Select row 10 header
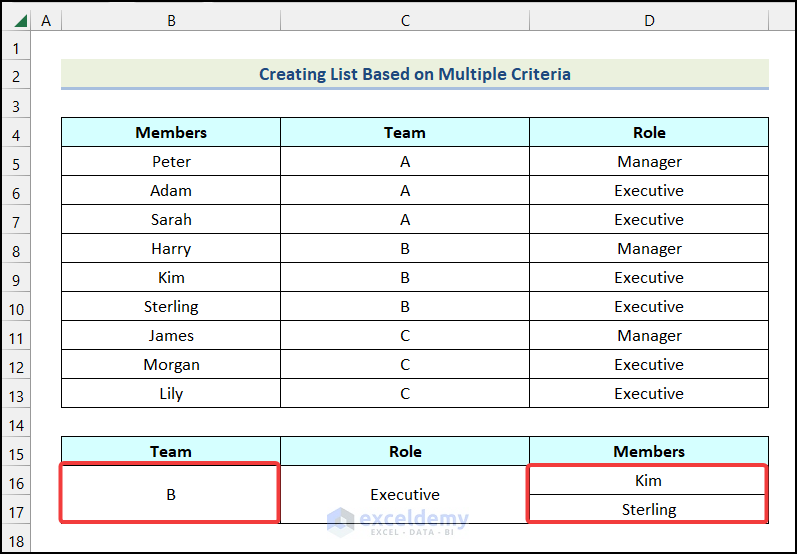This screenshot has height=554, width=797. (x=17, y=308)
